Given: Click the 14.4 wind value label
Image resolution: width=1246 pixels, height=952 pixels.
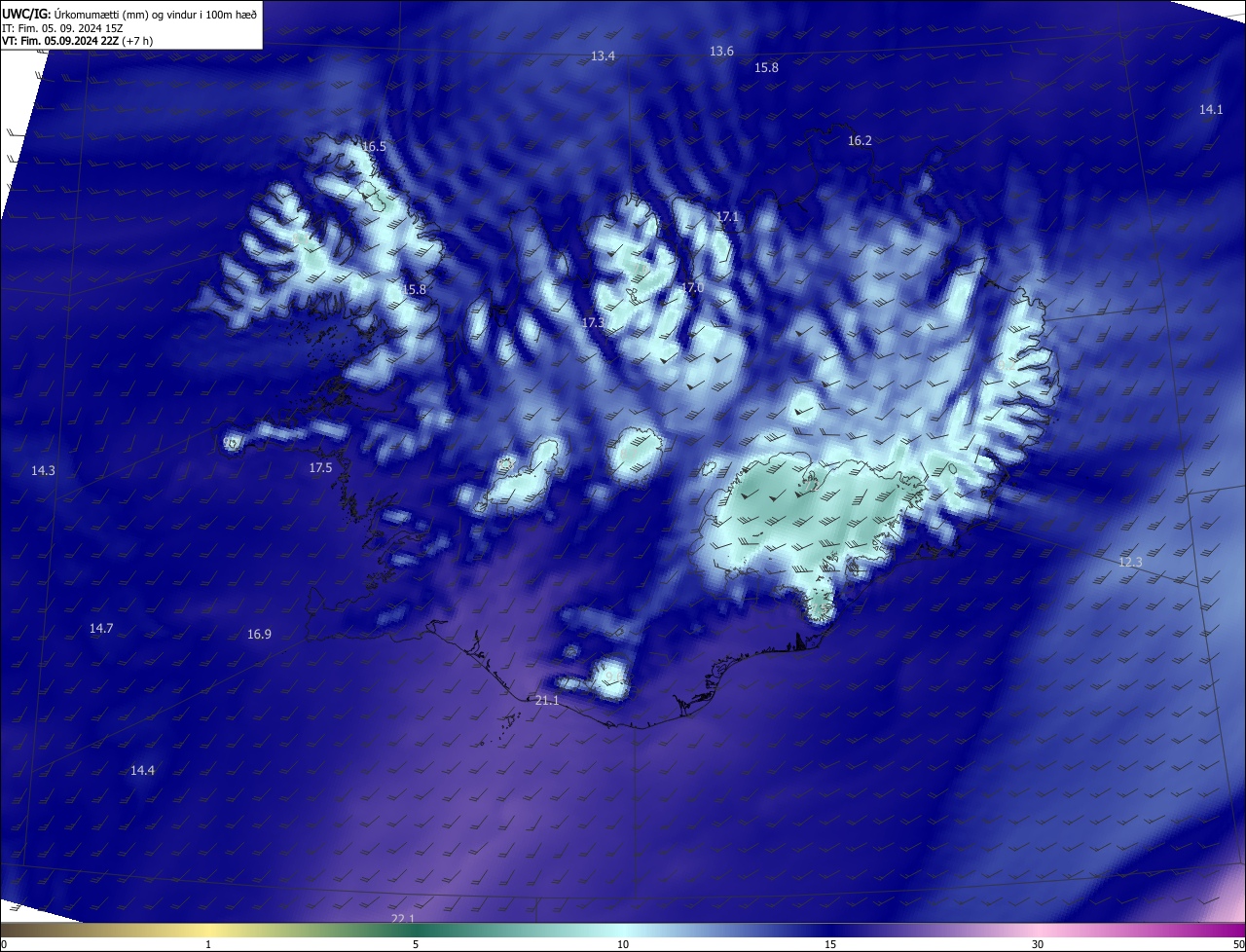Looking at the screenshot, I should coord(142,770).
